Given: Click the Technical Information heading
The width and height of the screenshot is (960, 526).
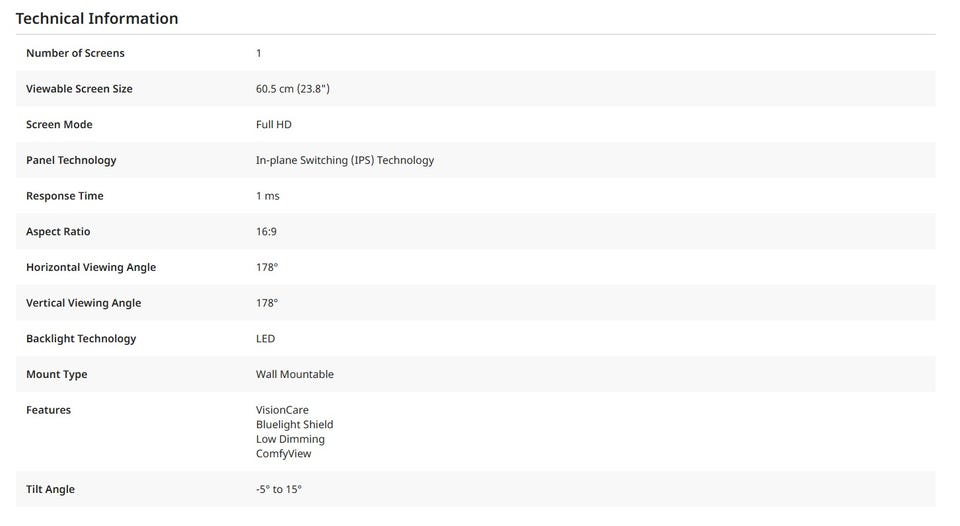Looking at the screenshot, I should tap(97, 18).
